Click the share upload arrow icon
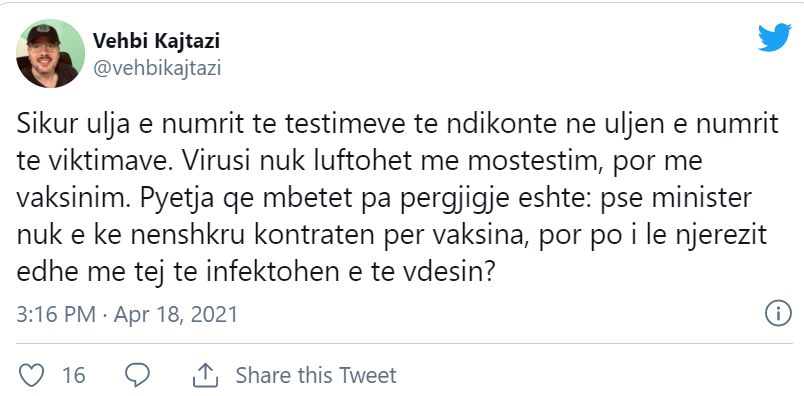 click(205, 375)
